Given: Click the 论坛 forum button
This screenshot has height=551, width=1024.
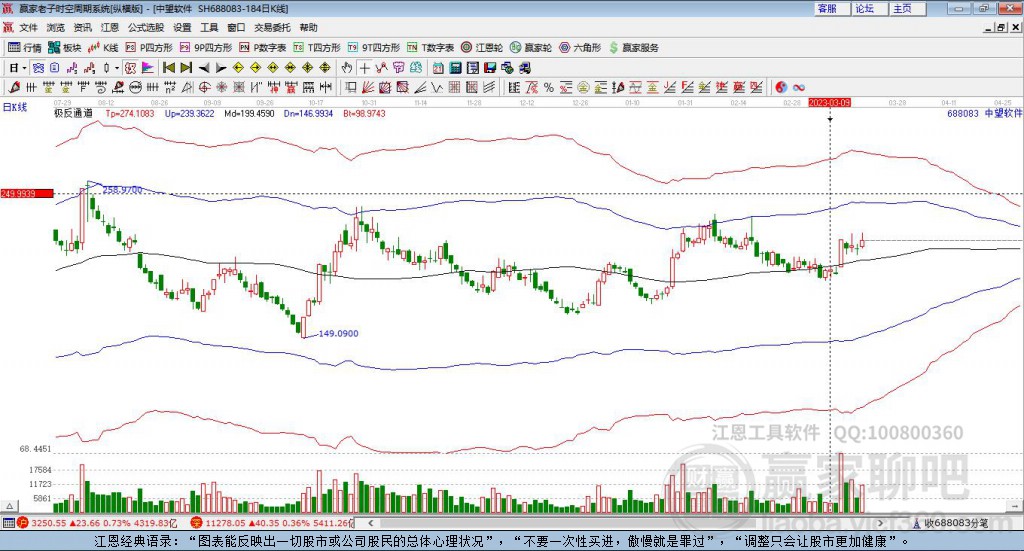Looking at the screenshot, I should [864, 8].
